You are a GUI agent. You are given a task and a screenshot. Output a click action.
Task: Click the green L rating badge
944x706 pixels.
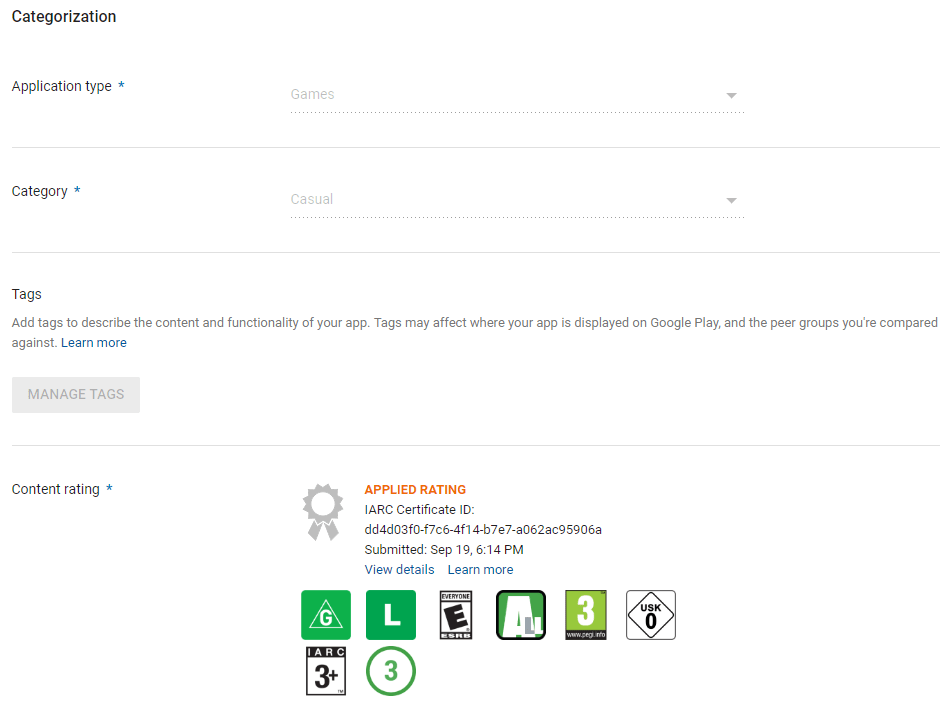391,615
